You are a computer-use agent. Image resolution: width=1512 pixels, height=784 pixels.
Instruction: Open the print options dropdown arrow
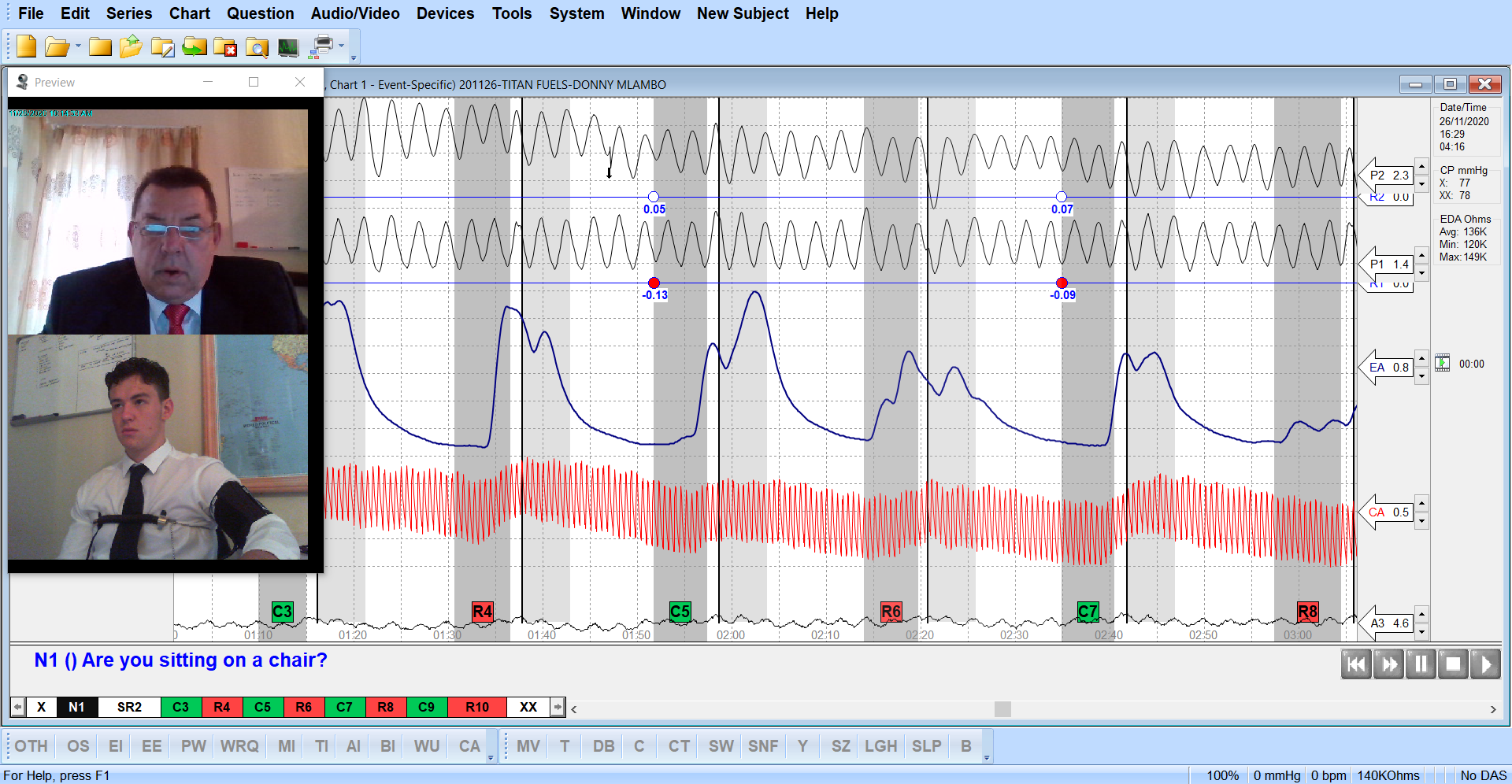(342, 46)
